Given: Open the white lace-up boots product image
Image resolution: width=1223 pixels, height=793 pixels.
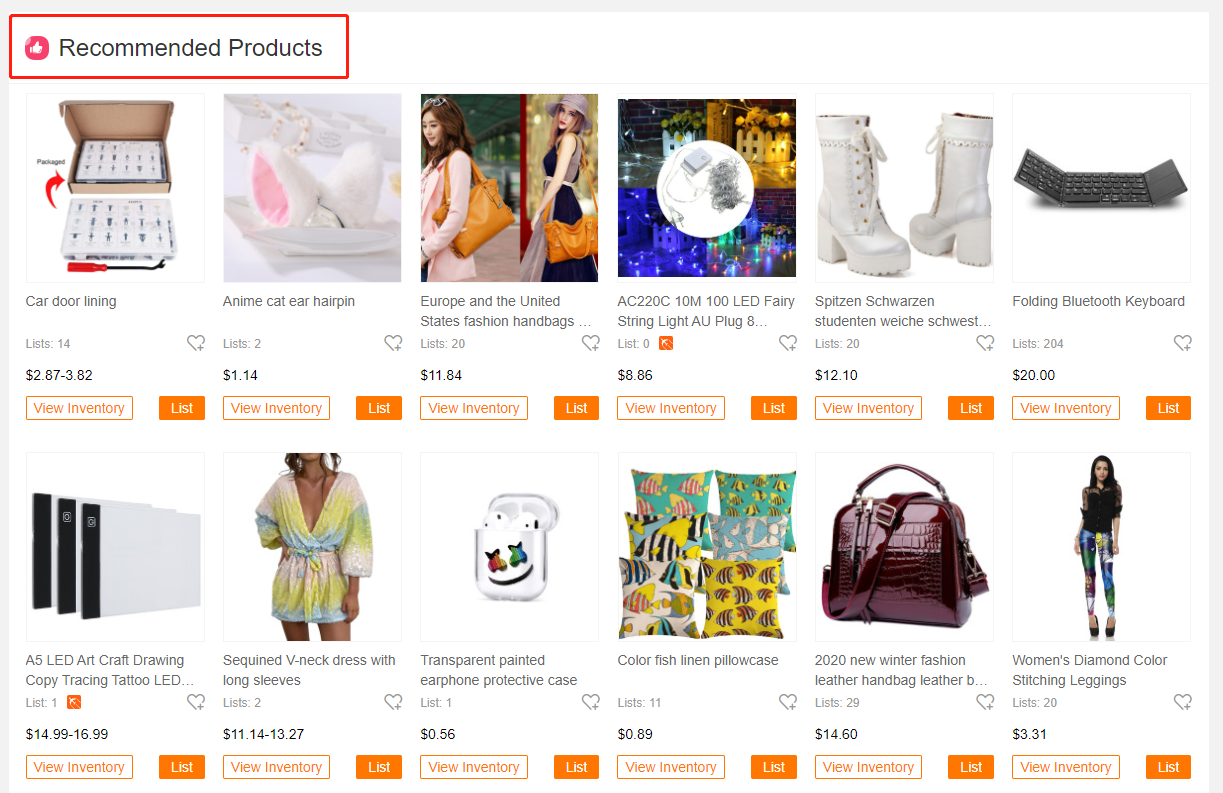Looking at the screenshot, I should click(x=904, y=188).
